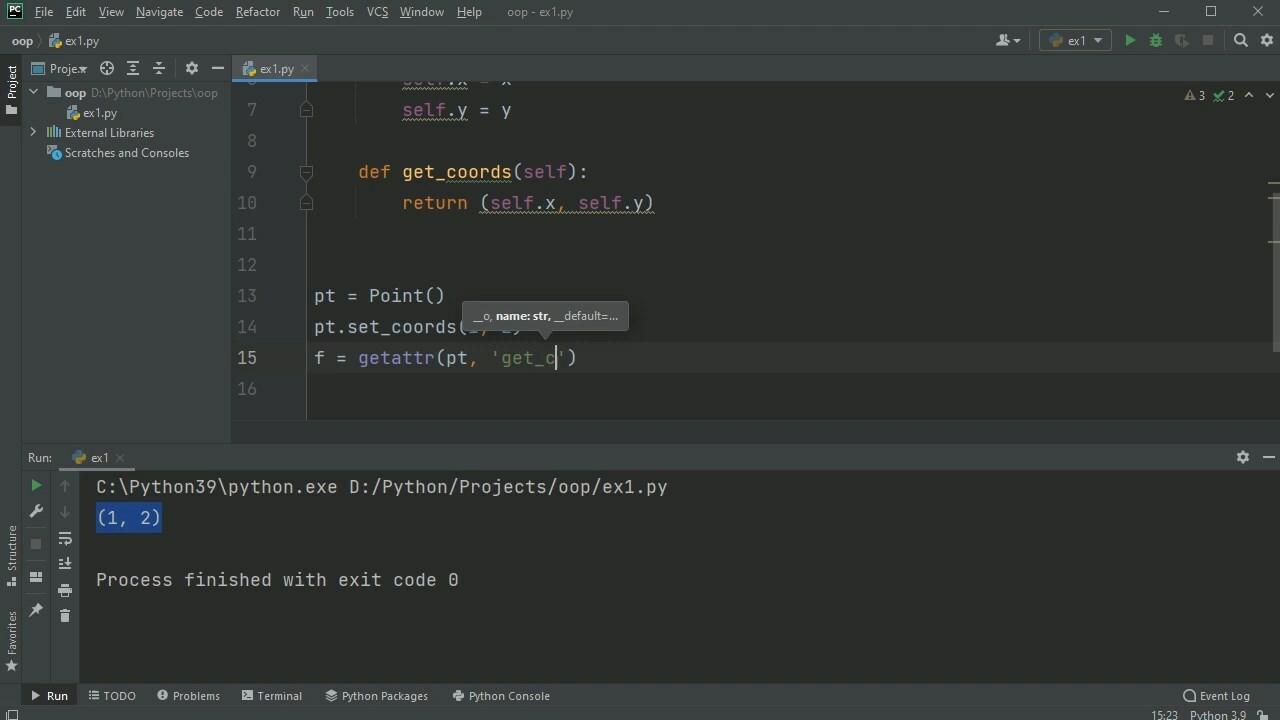Image resolution: width=1280 pixels, height=720 pixels.
Task: Run ex1 with the green play button in the top toolbar
Action: [1130, 41]
